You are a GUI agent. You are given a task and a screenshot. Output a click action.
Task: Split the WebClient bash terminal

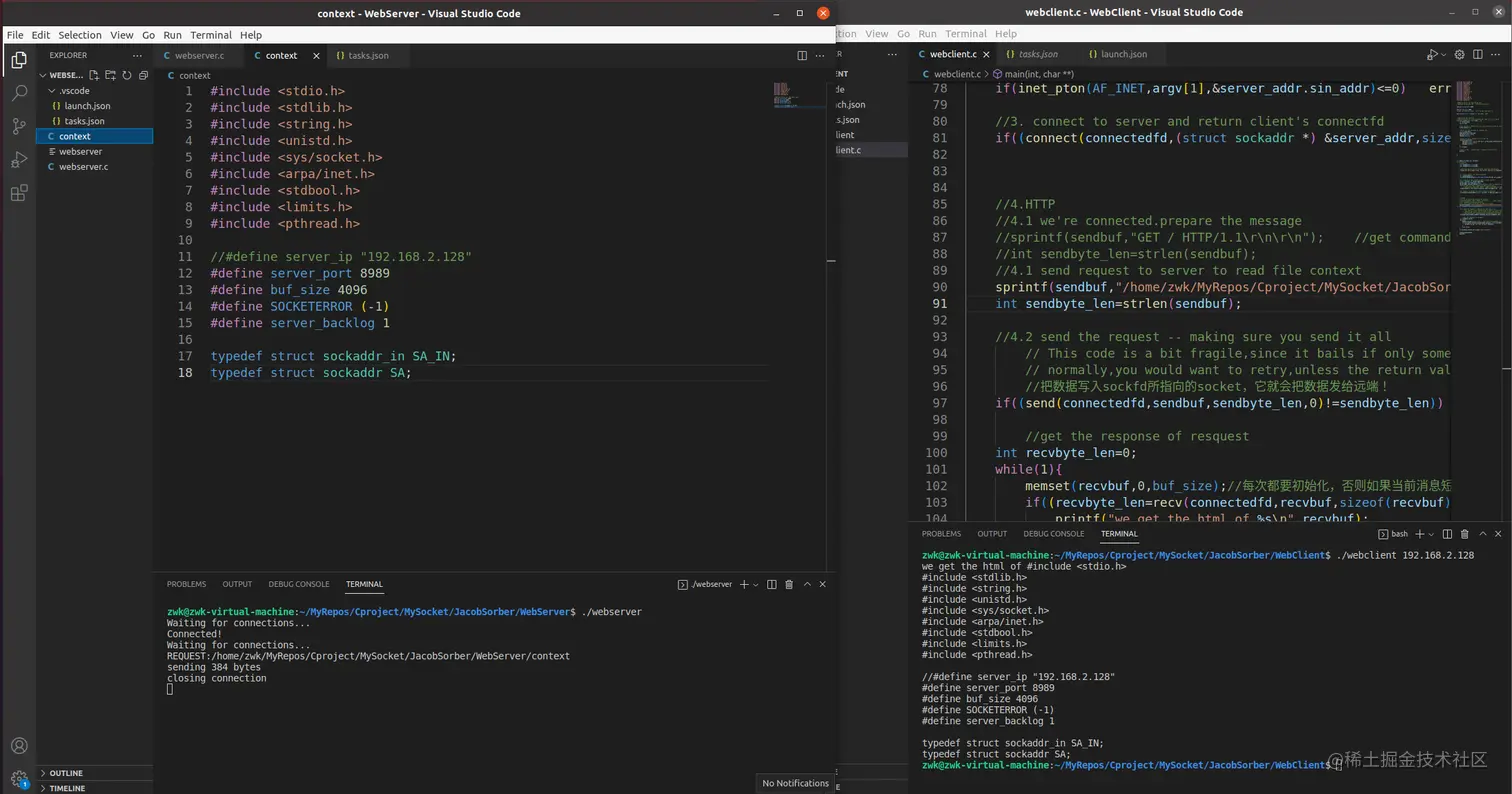(1446, 534)
